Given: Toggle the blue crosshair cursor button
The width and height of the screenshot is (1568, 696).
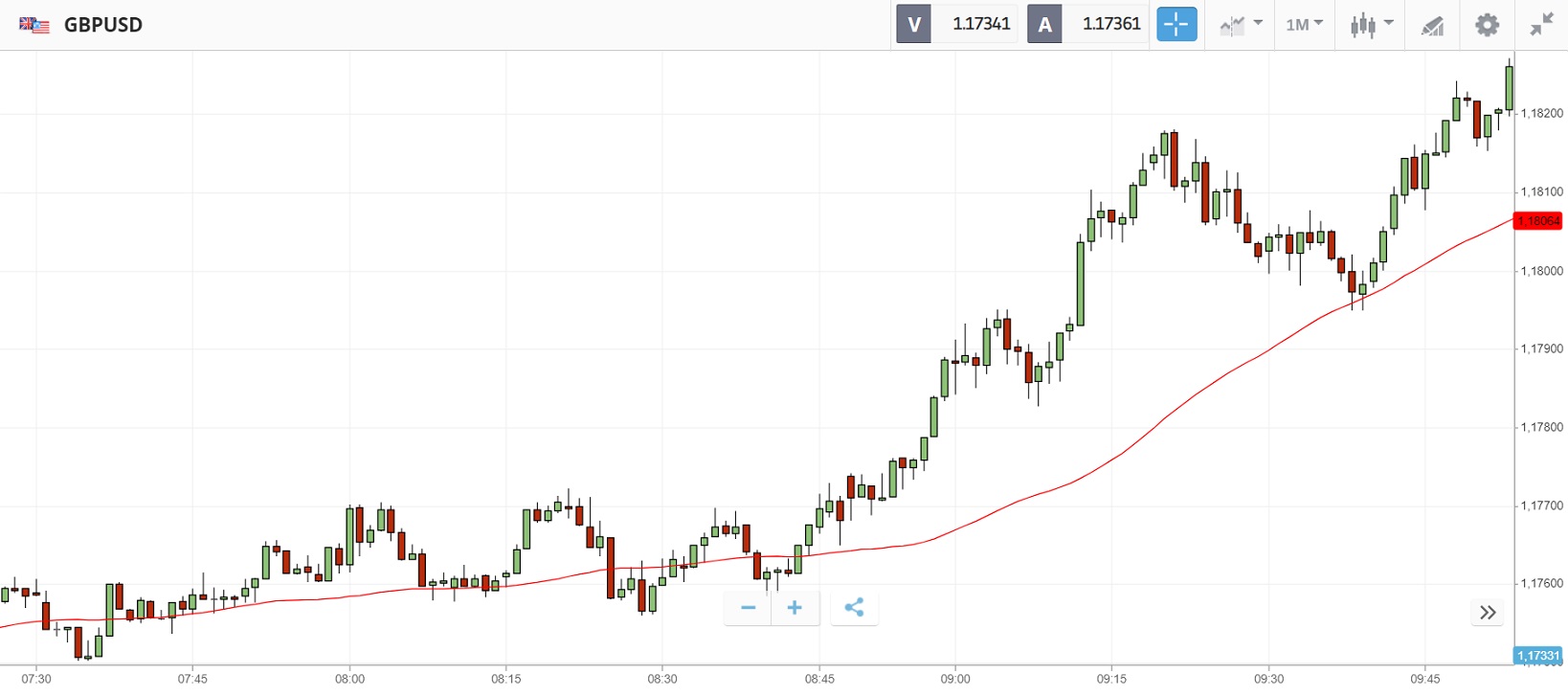Looking at the screenshot, I should [1176, 25].
